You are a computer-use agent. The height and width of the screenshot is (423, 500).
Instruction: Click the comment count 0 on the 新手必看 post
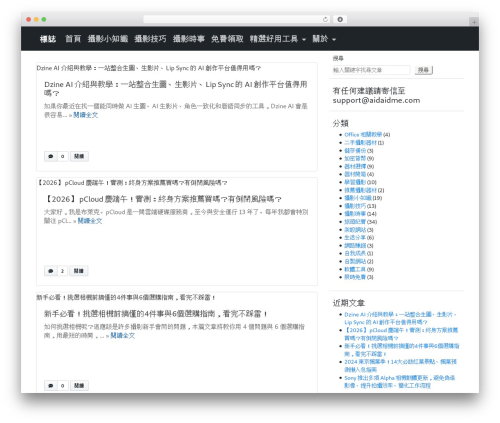click(x=63, y=386)
